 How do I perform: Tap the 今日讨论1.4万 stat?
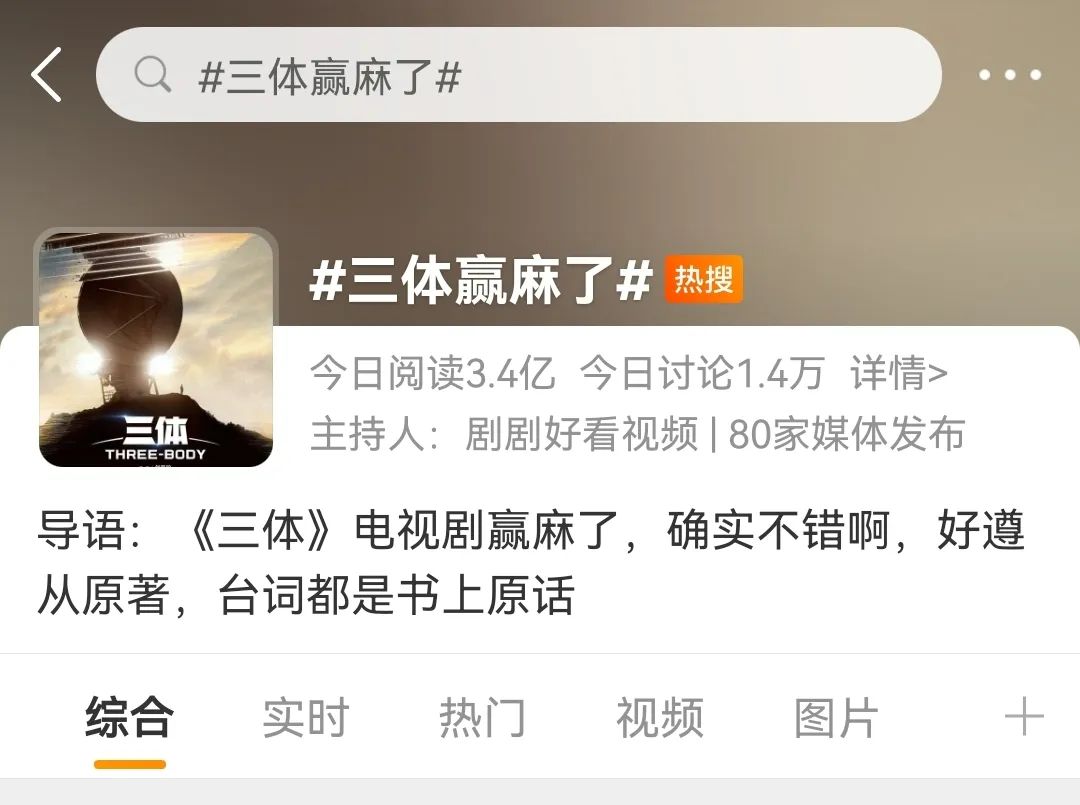703,373
